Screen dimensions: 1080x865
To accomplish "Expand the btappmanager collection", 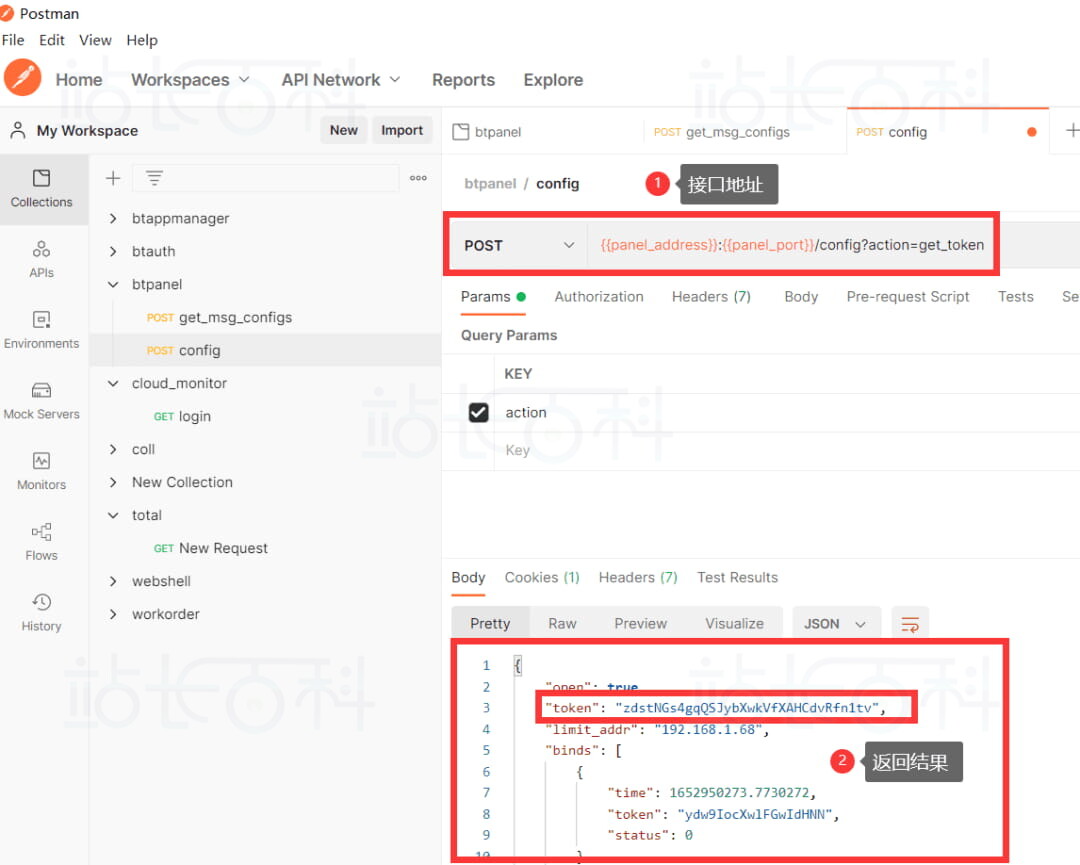I will click(113, 218).
